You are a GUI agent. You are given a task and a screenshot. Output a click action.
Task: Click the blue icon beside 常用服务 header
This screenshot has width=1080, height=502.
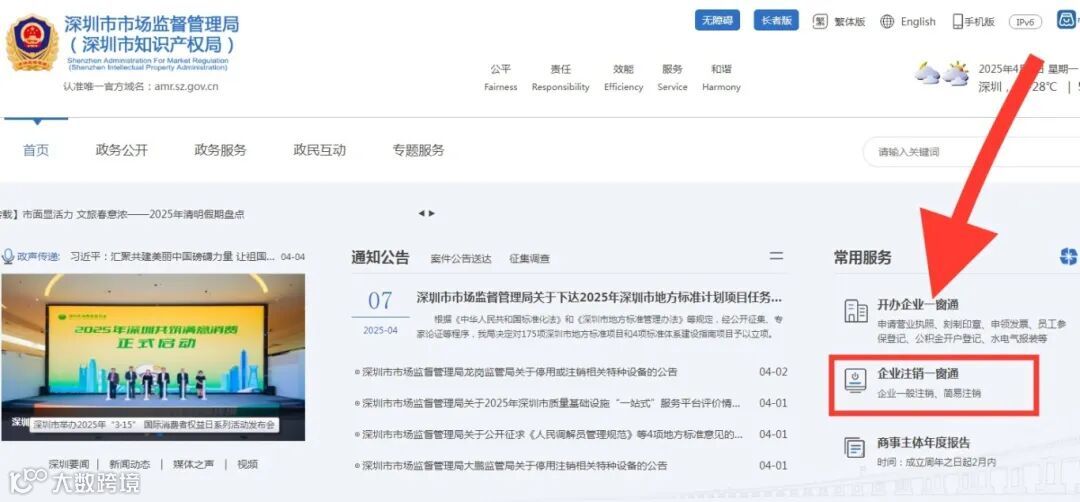click(x=1068, y=257)
